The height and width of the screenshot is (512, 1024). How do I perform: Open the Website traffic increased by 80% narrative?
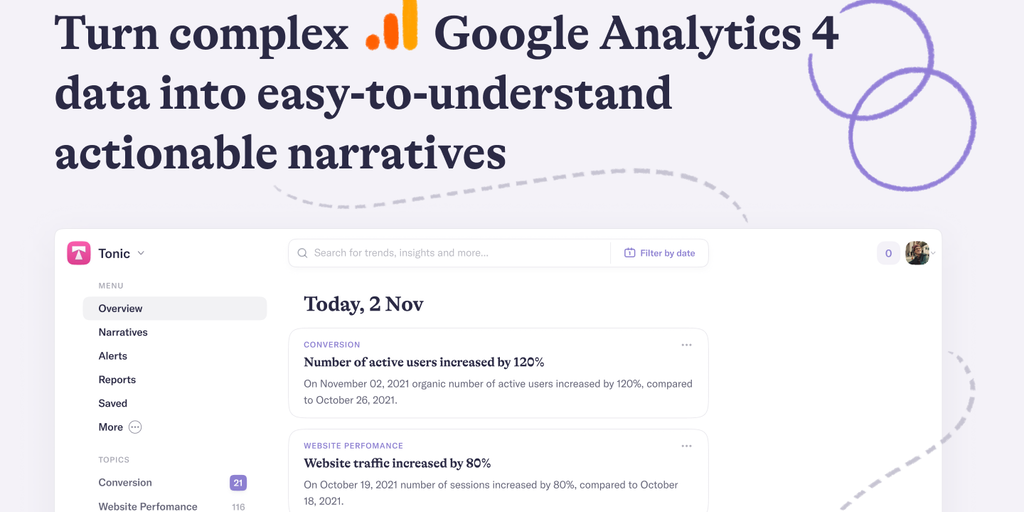click(x=397, y=463)
